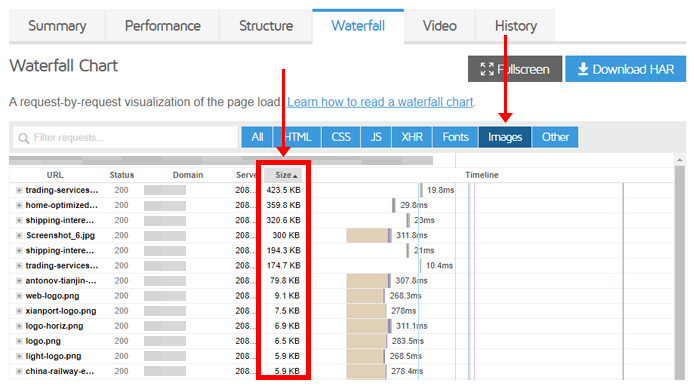Click the magnifier icon in filter box

(x=24, y=138)
